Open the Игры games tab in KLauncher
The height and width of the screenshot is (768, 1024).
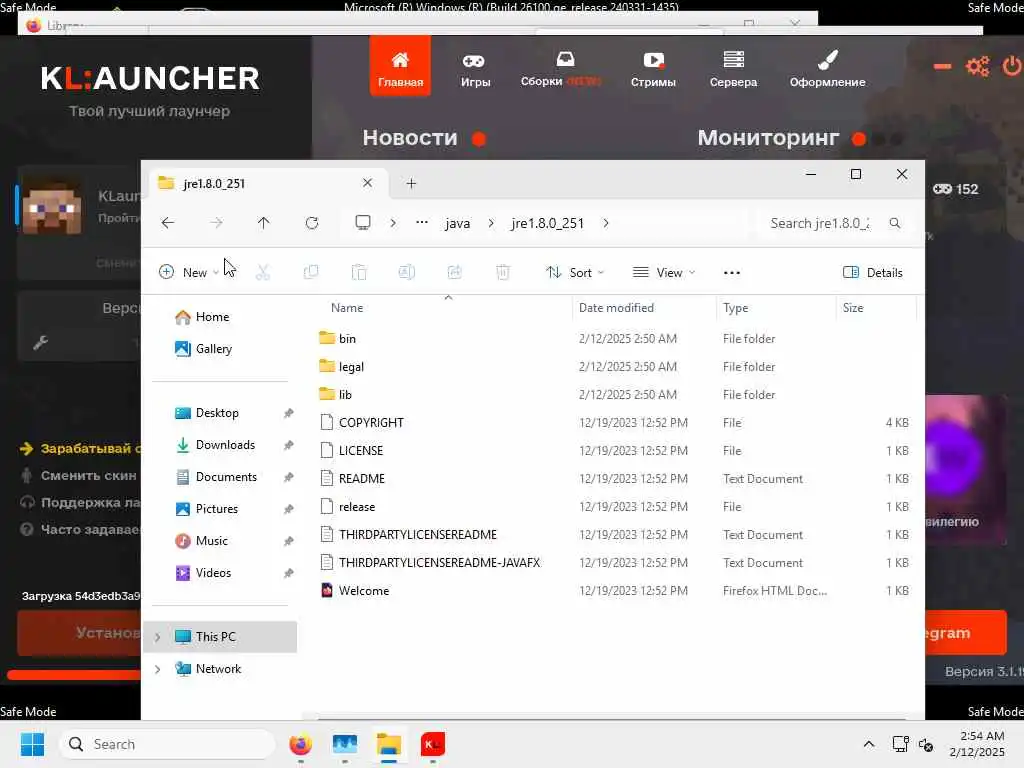tap(475, 70)
